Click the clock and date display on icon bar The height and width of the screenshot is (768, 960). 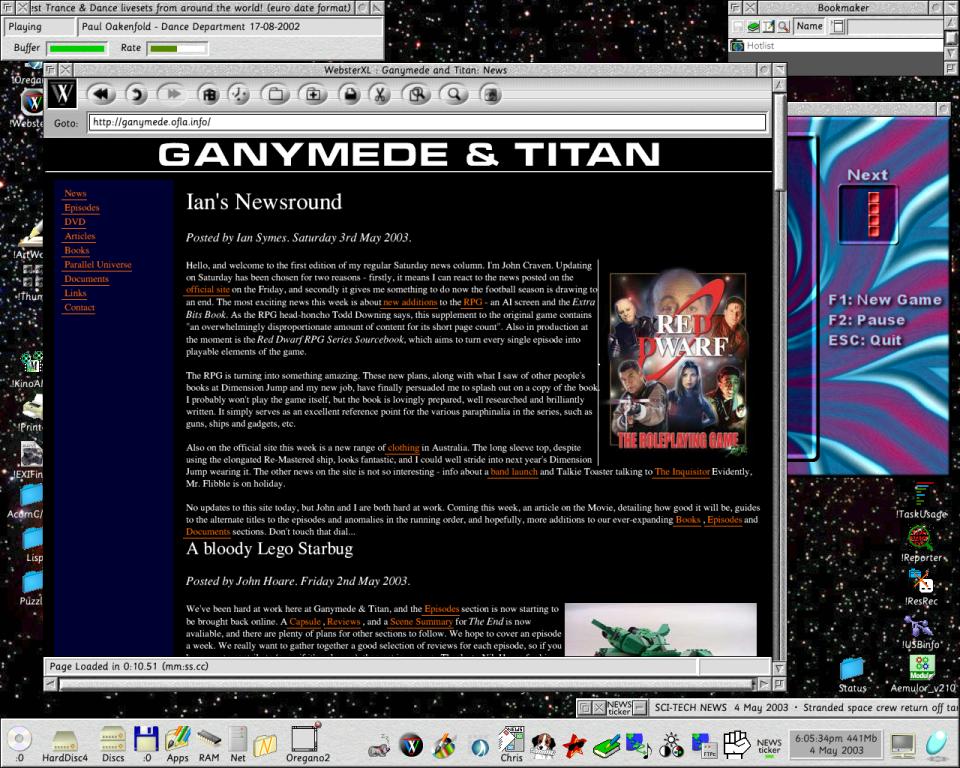pos(836,745)
